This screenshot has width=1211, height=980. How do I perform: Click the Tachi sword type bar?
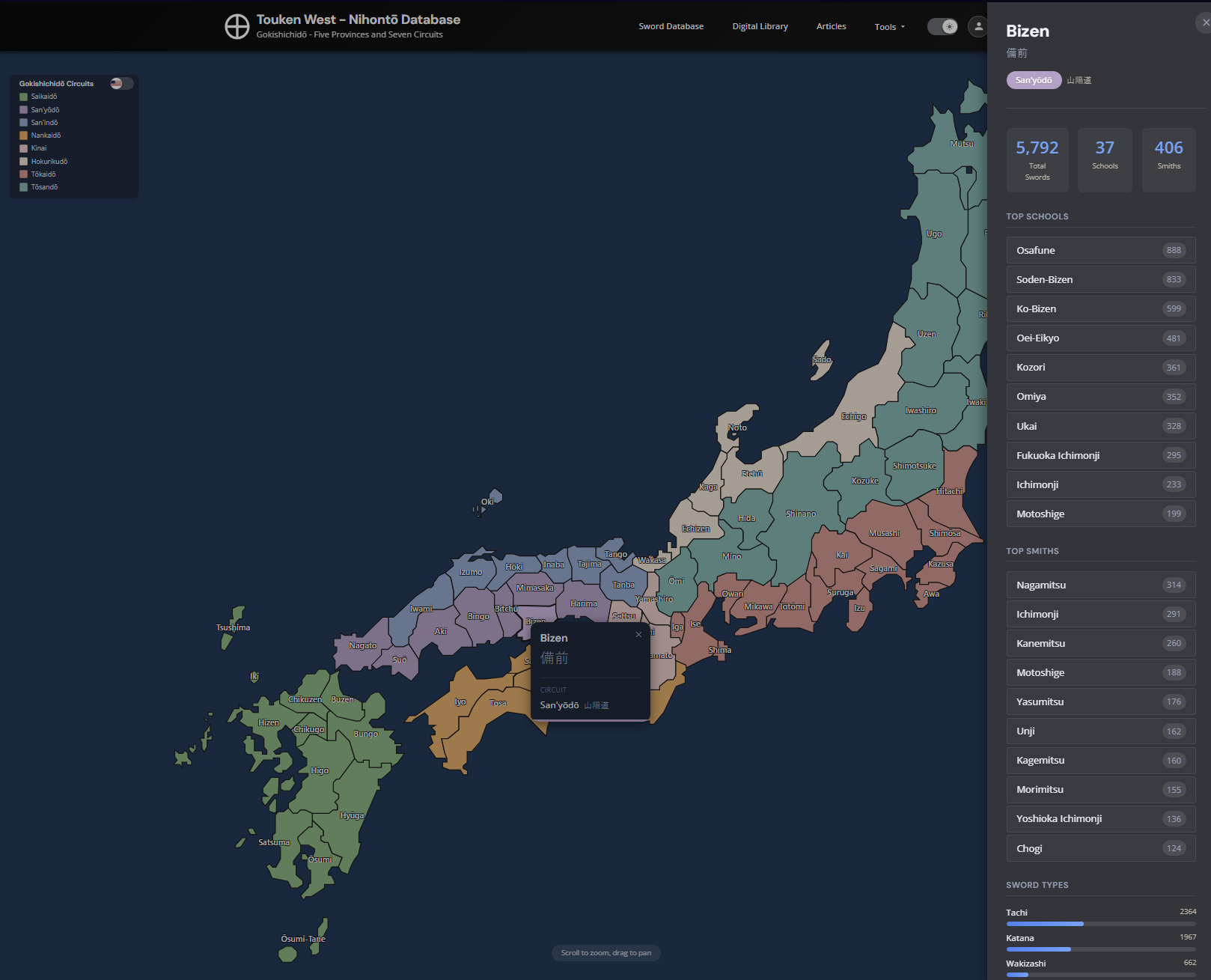[1100, 923]
